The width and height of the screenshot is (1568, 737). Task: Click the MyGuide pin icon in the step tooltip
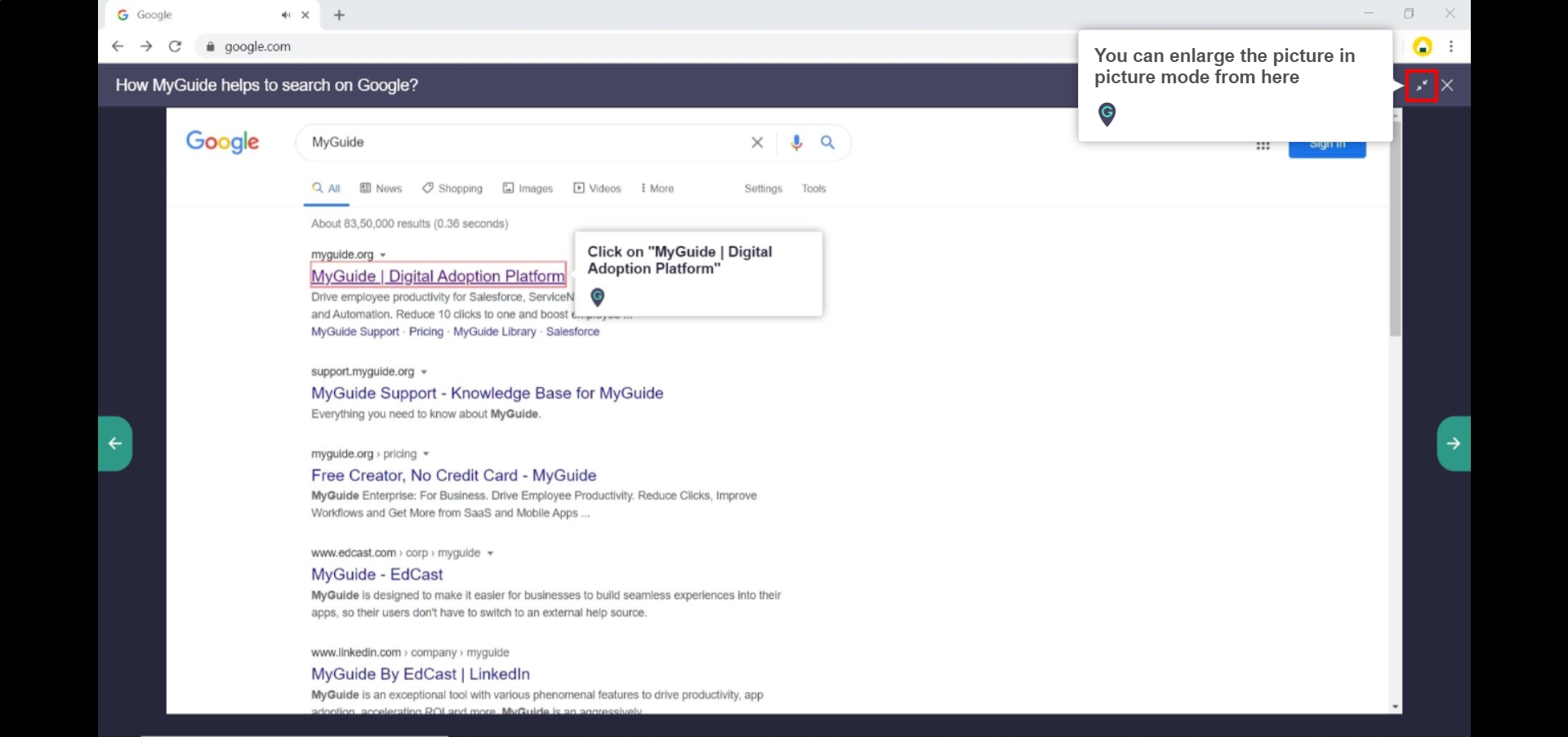(x=598, y=297)
